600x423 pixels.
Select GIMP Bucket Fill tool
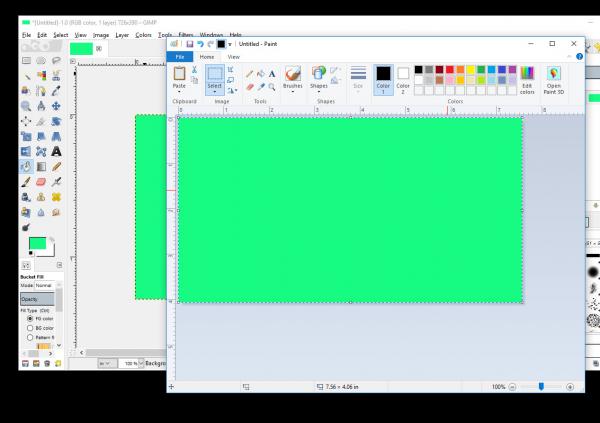[26, 167]
